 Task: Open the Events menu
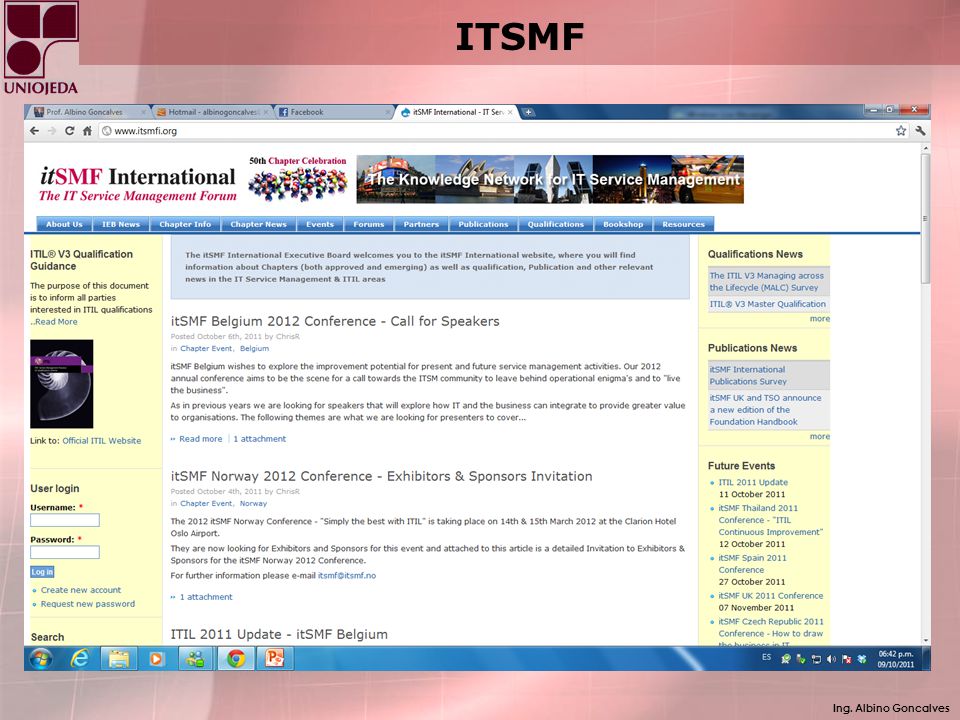(320, 224)
